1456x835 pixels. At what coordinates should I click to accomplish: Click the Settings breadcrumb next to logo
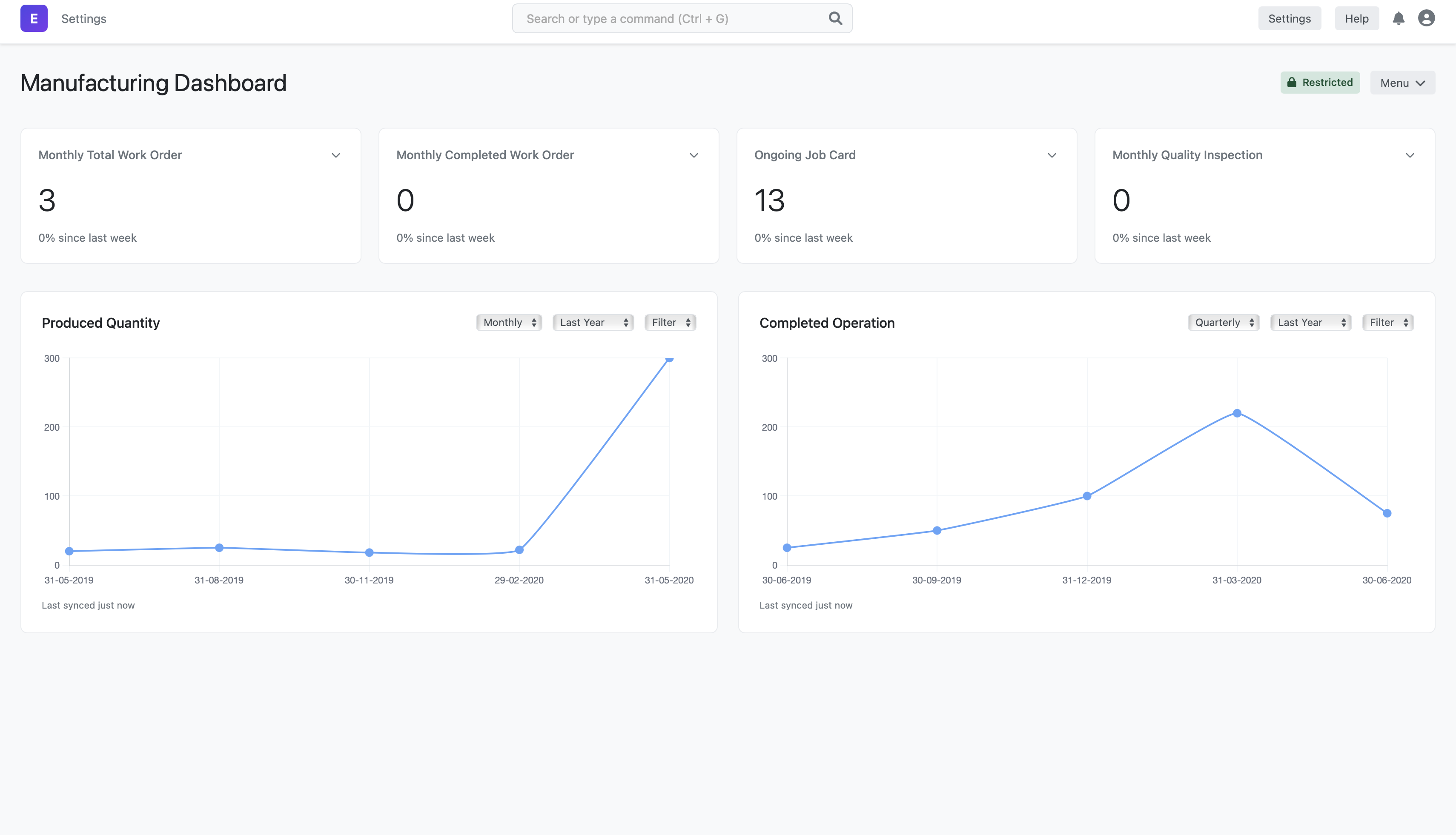(84, 18)
